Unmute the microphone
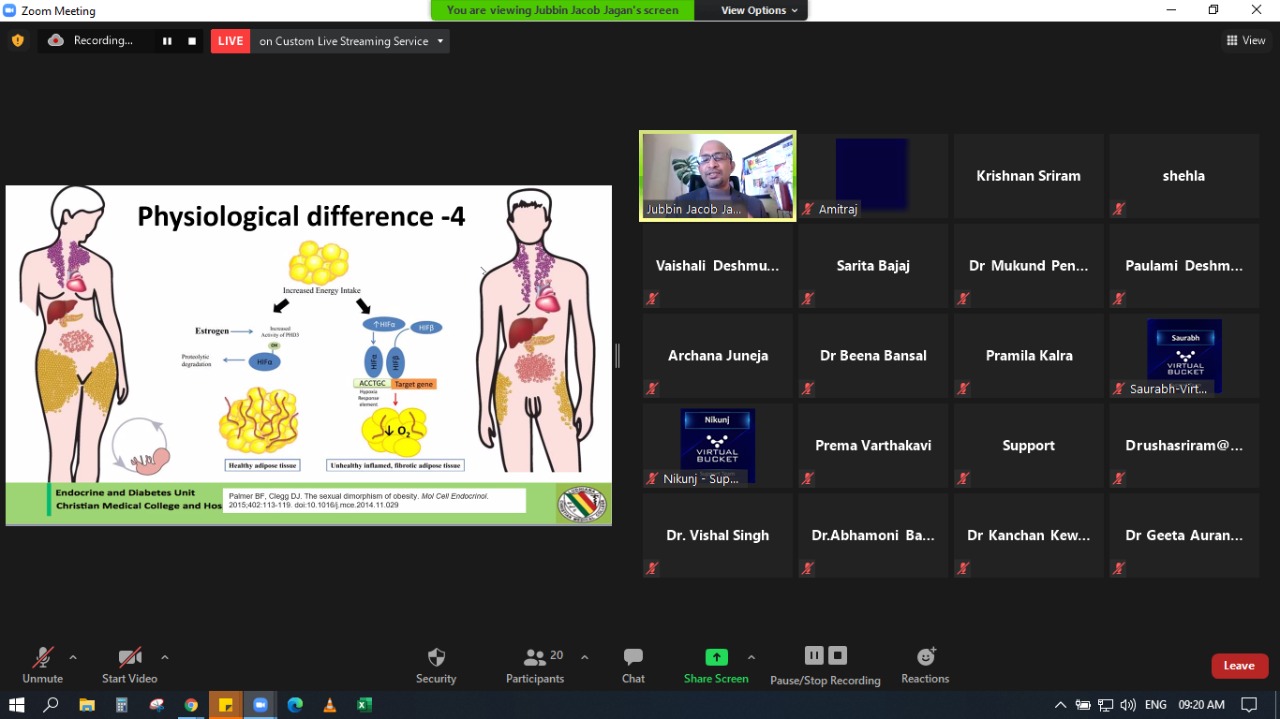 tap(42, 664)
